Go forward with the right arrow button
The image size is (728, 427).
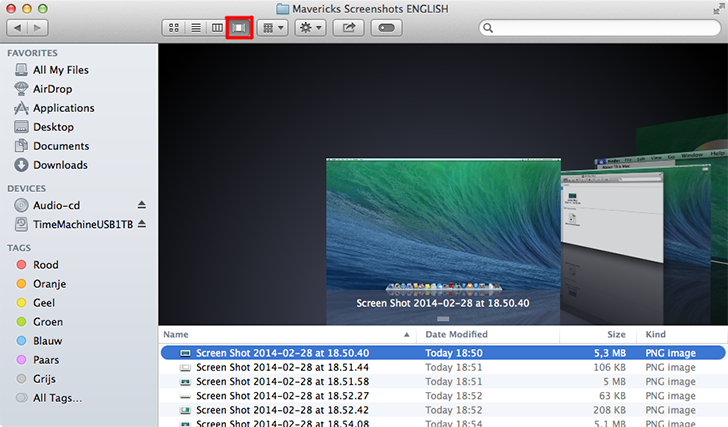[38, 28]
